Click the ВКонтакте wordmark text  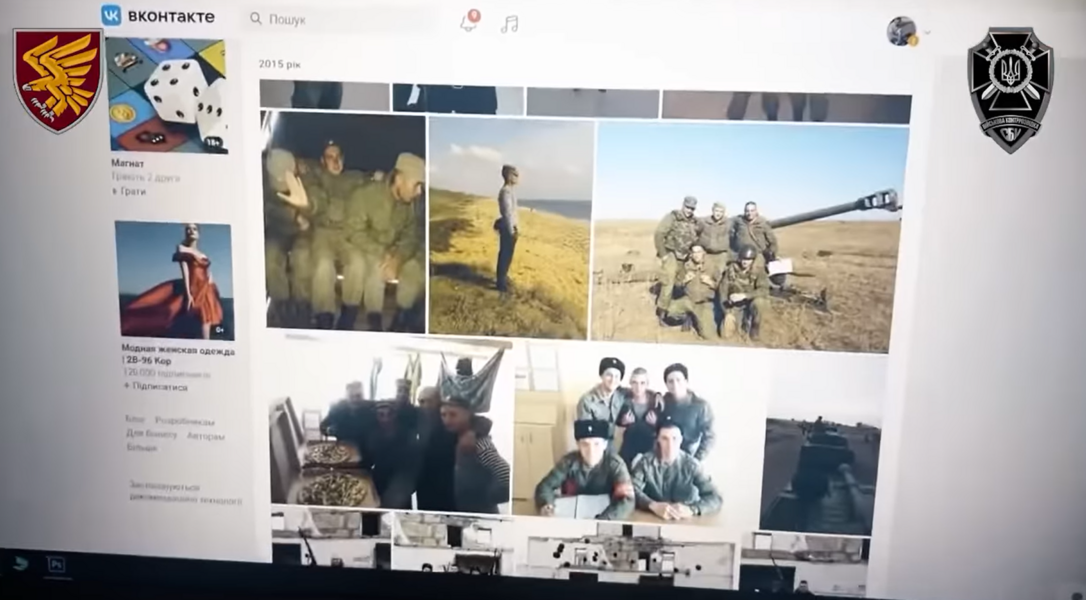click(171, 16)
